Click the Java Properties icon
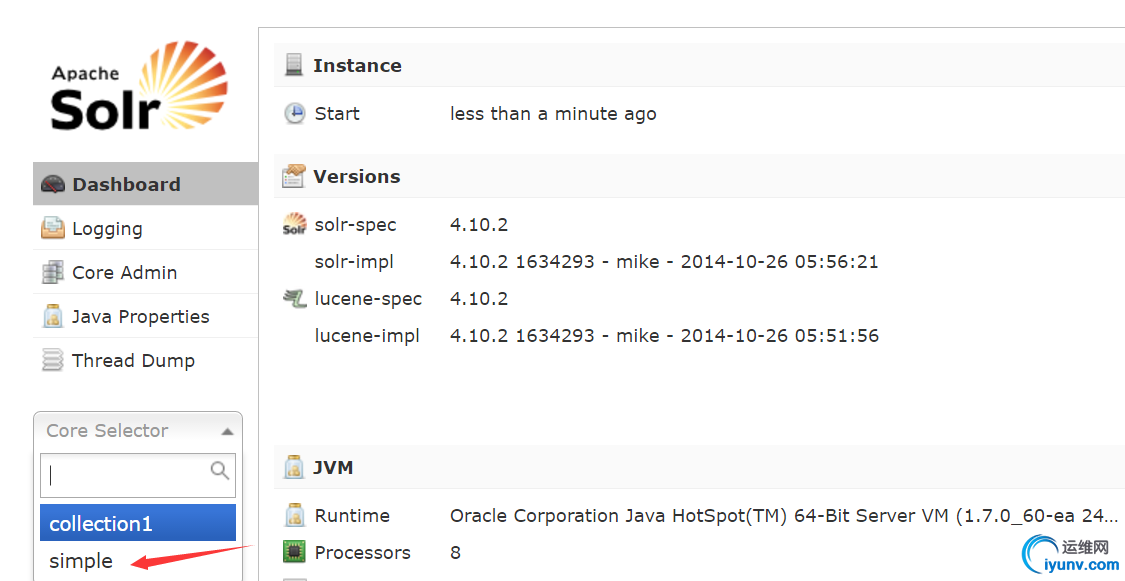 [53, 317]
